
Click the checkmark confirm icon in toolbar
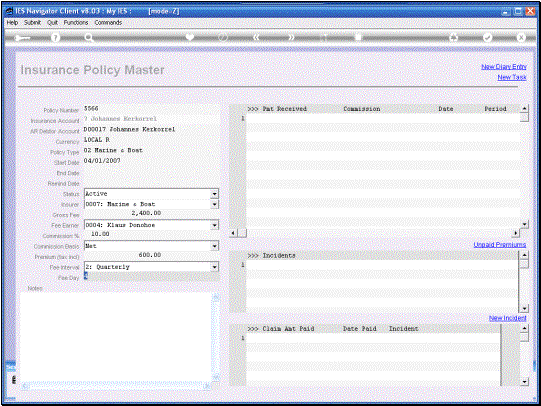tap(487, 37)
